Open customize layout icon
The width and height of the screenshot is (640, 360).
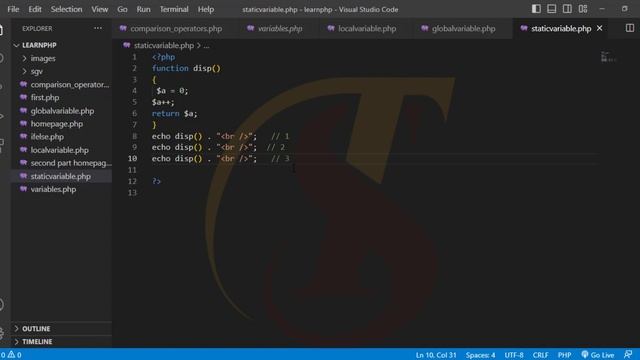[583, 9]
